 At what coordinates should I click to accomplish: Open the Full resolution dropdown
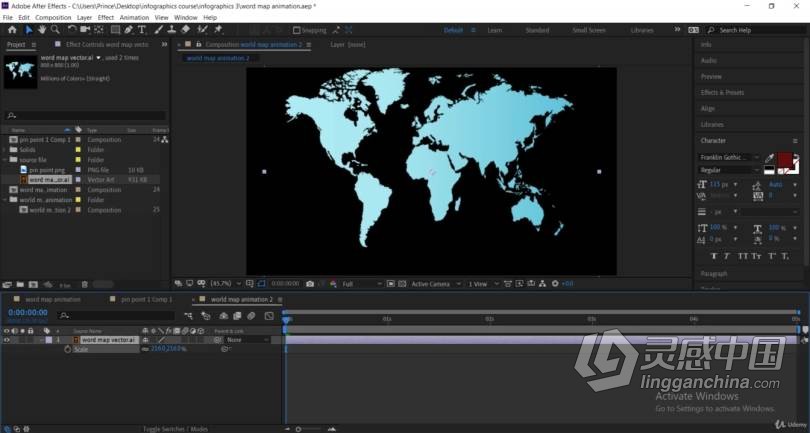362,284
